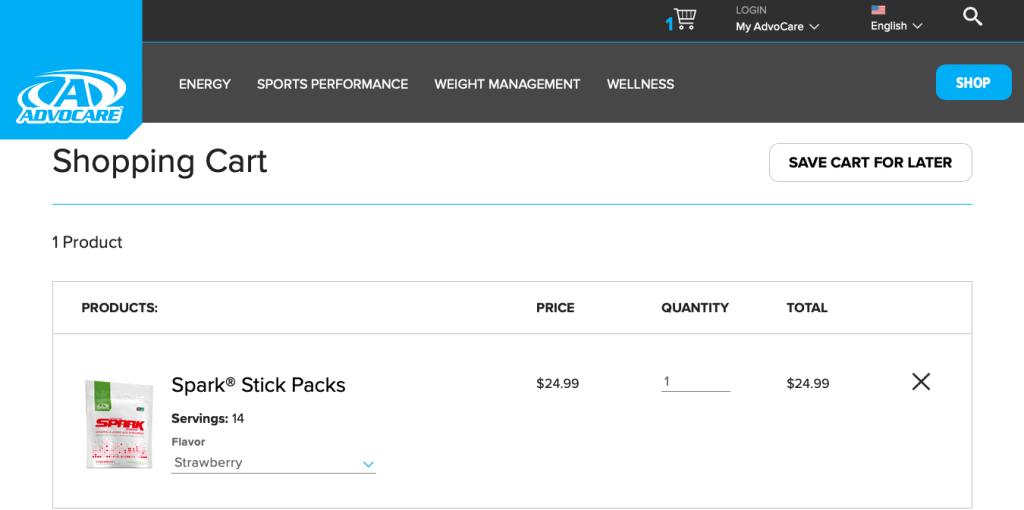Screen dimensions: 1024x510
Task: Click the US flag icon
Action: click(878, 10)
